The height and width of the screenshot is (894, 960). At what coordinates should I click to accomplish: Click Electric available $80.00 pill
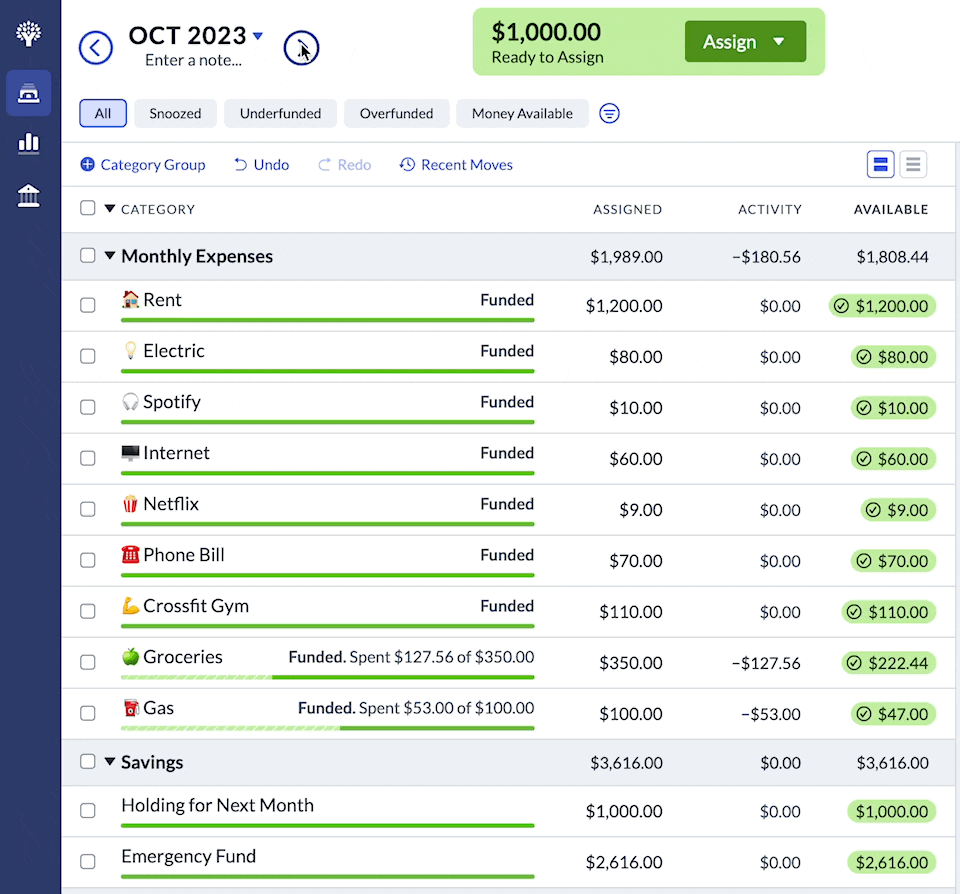pos(893,356)
